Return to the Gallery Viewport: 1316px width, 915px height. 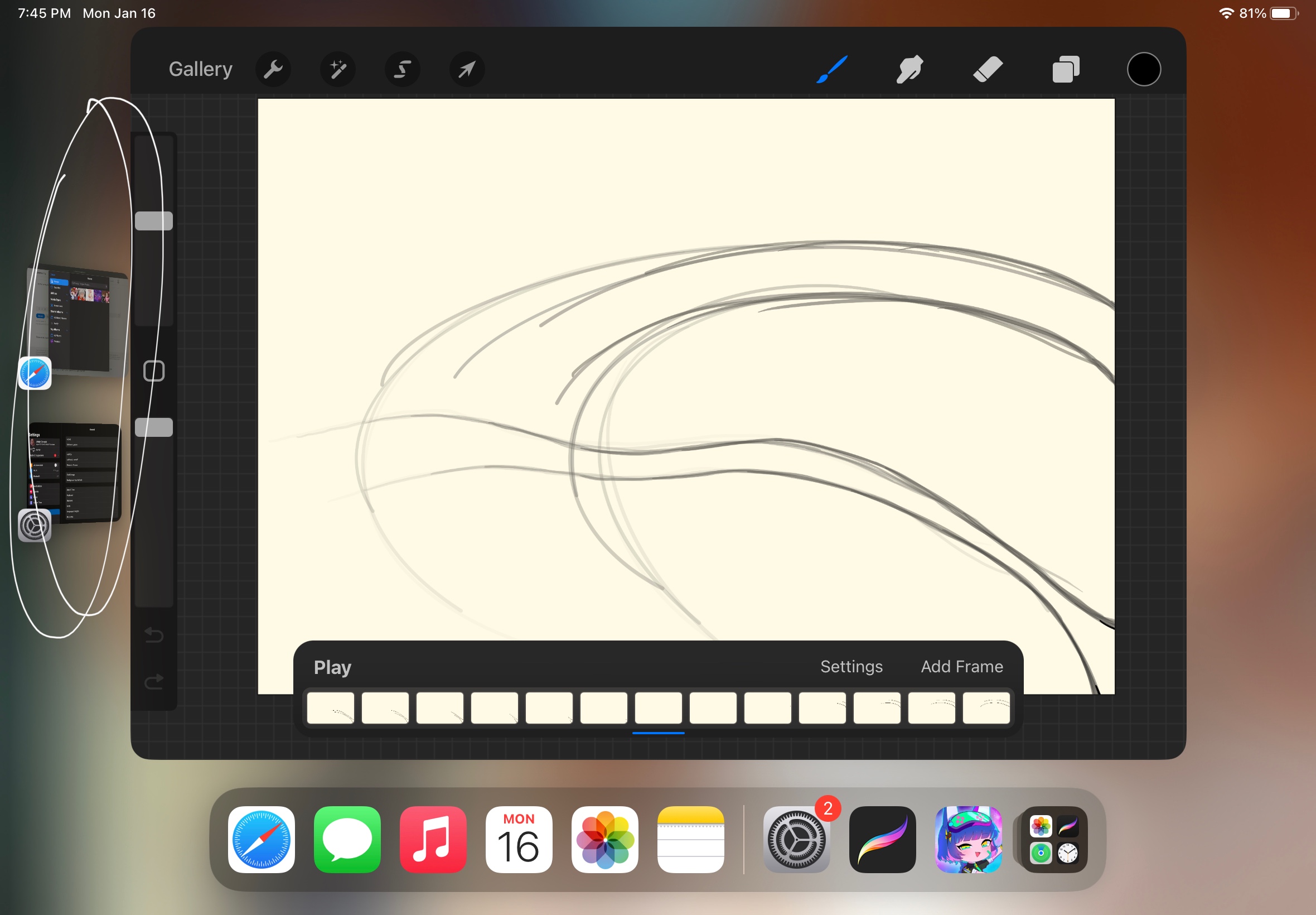click(x=201, y=69)
